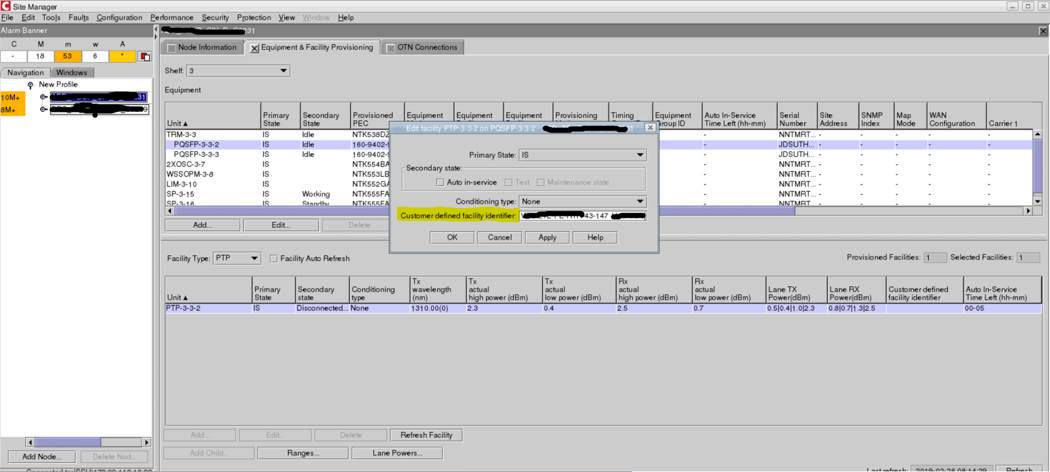
Task: Click the Serial Number column header
Action: point(796,116)
